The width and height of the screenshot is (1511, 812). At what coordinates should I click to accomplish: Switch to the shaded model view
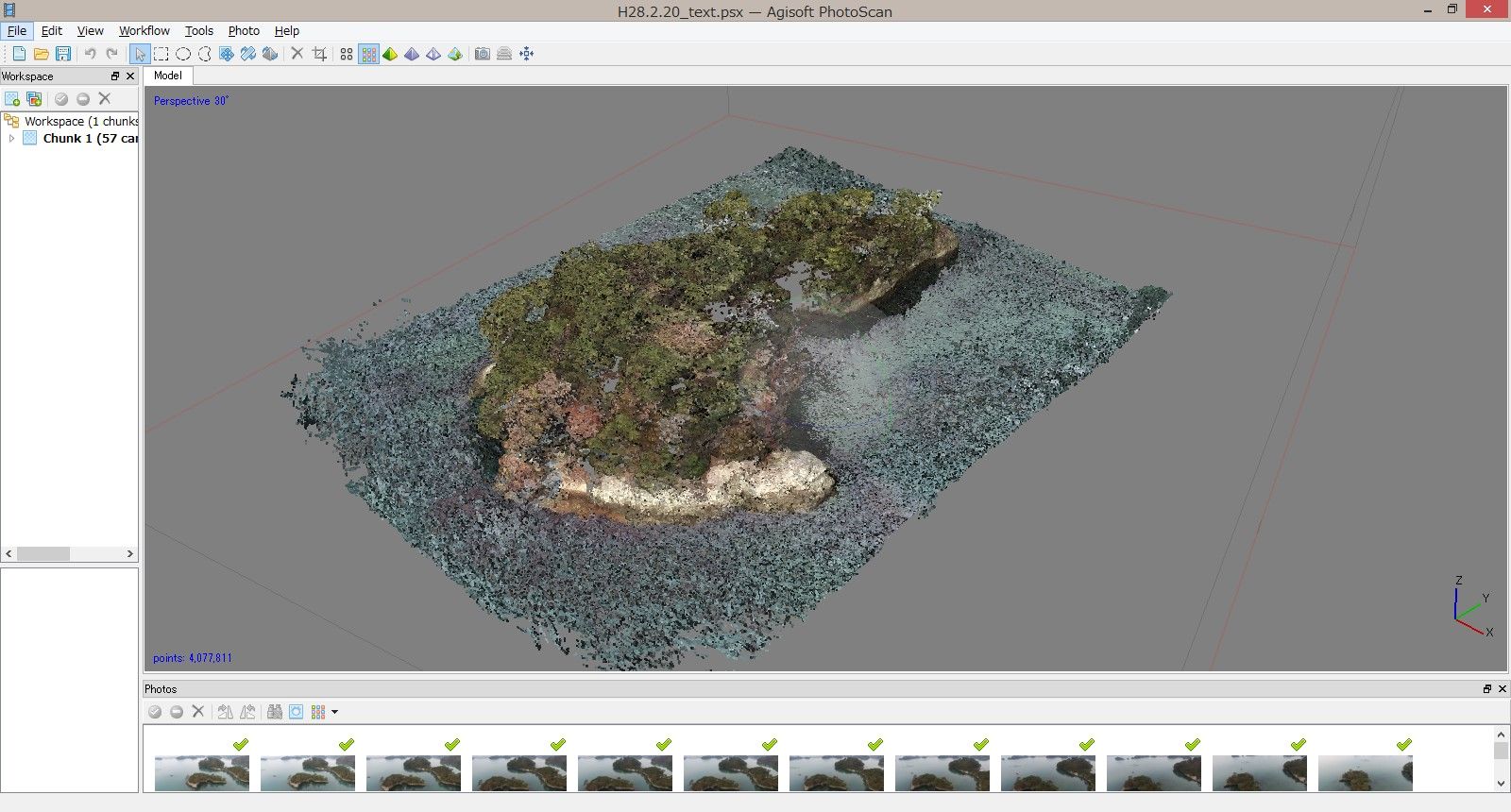[x=390, y=54]
